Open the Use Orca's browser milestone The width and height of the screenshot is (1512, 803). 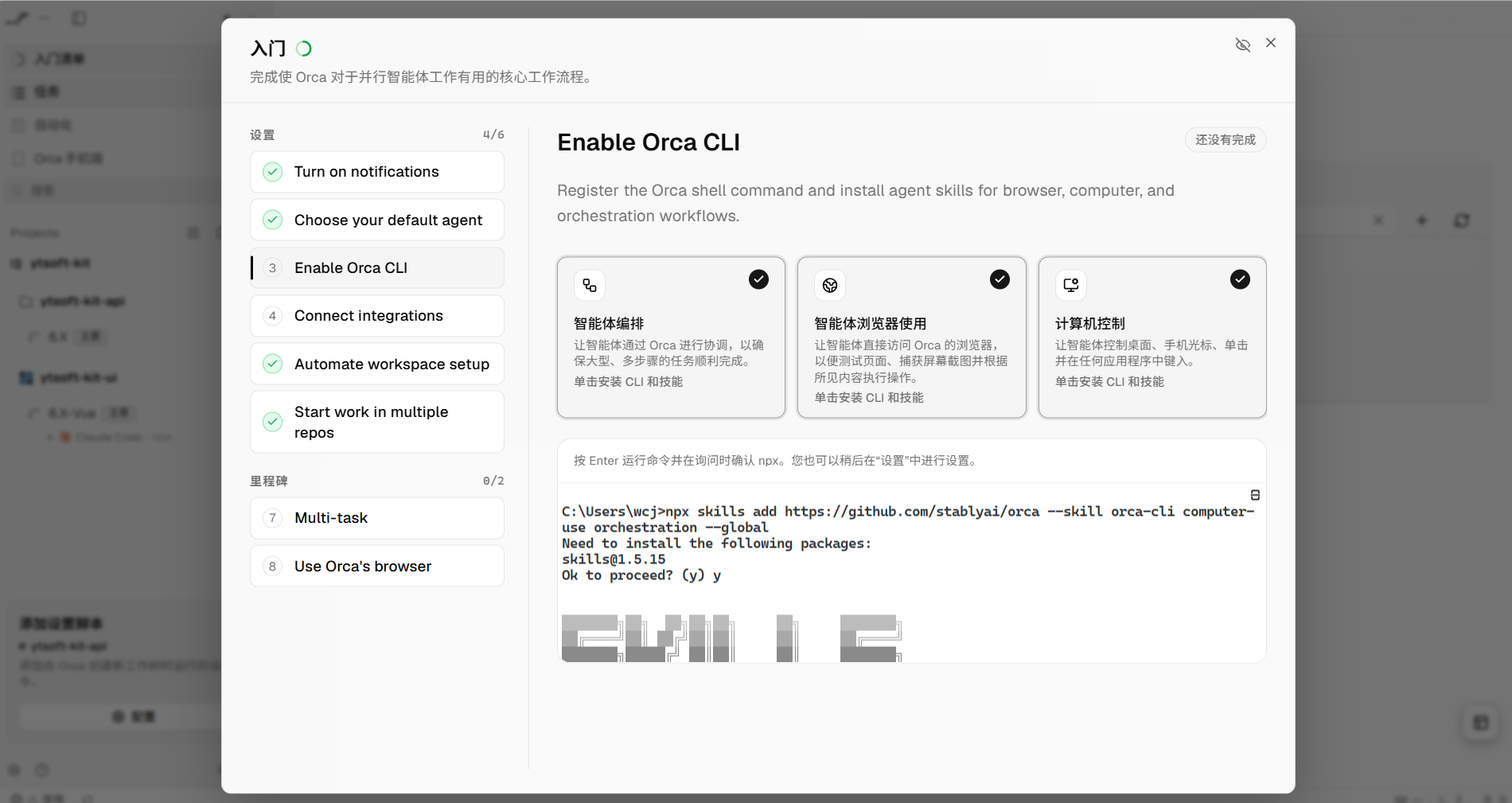(x=377, y=566)
